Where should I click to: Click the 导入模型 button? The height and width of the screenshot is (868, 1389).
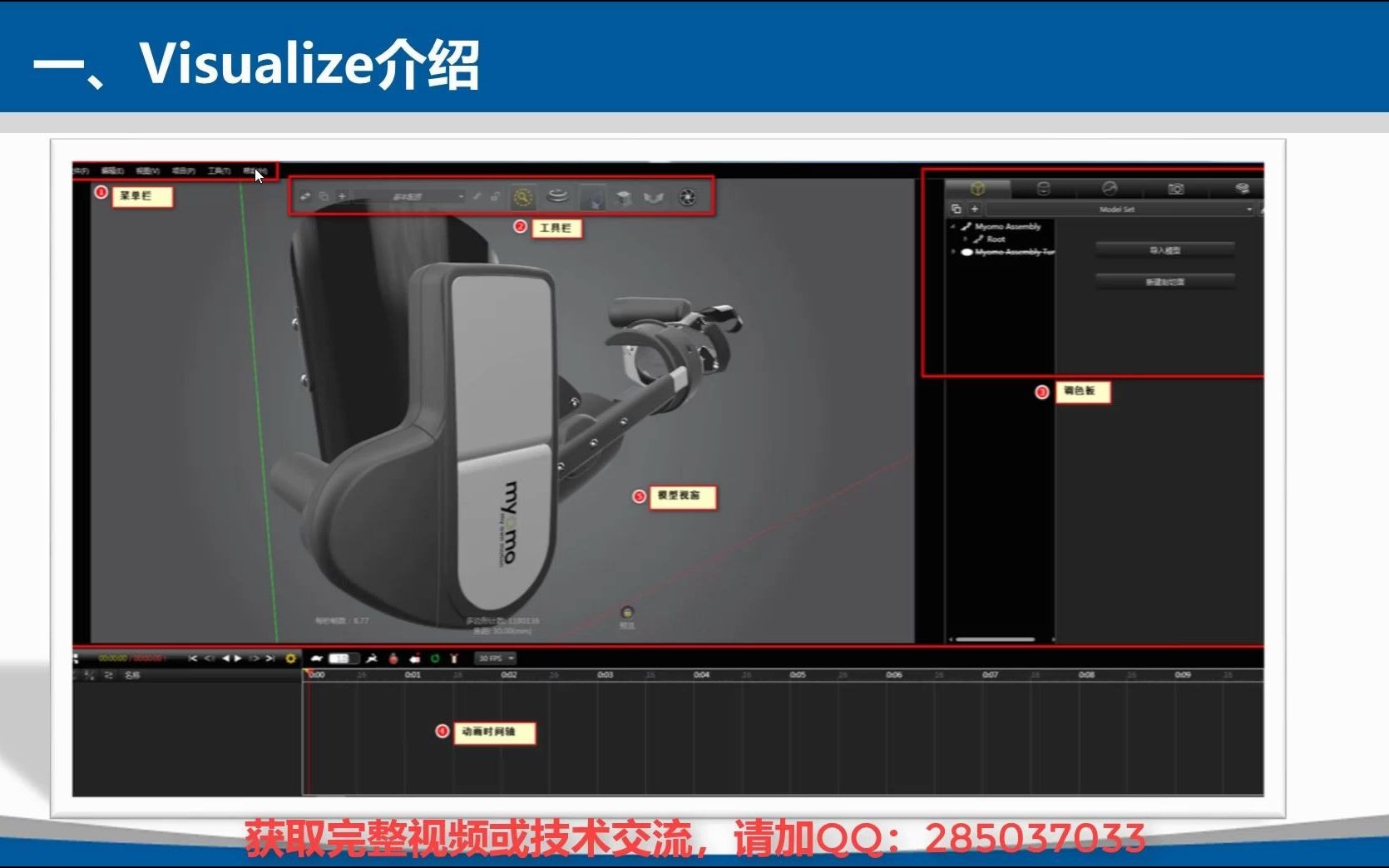pos(1164,249)
